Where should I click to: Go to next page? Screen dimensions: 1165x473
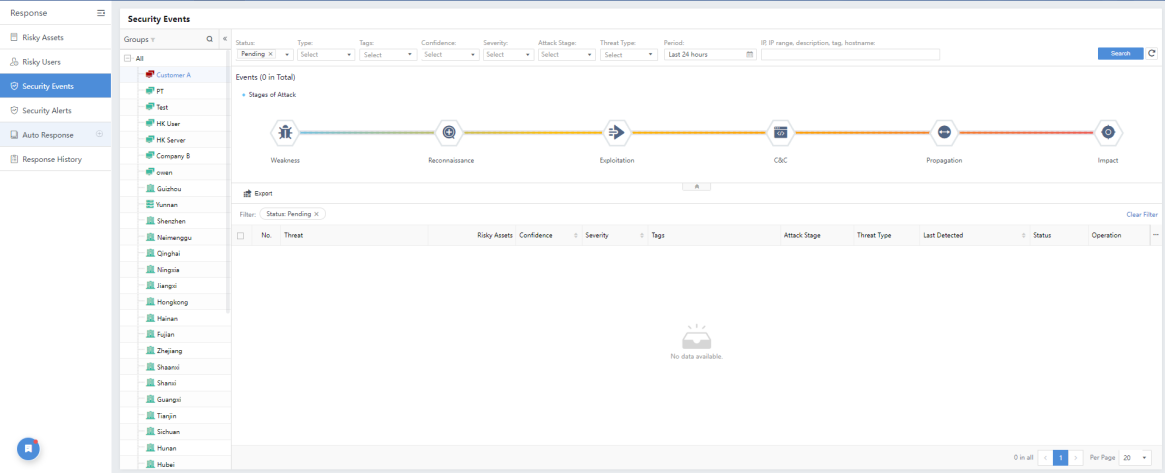click(x=1076, y=457)
